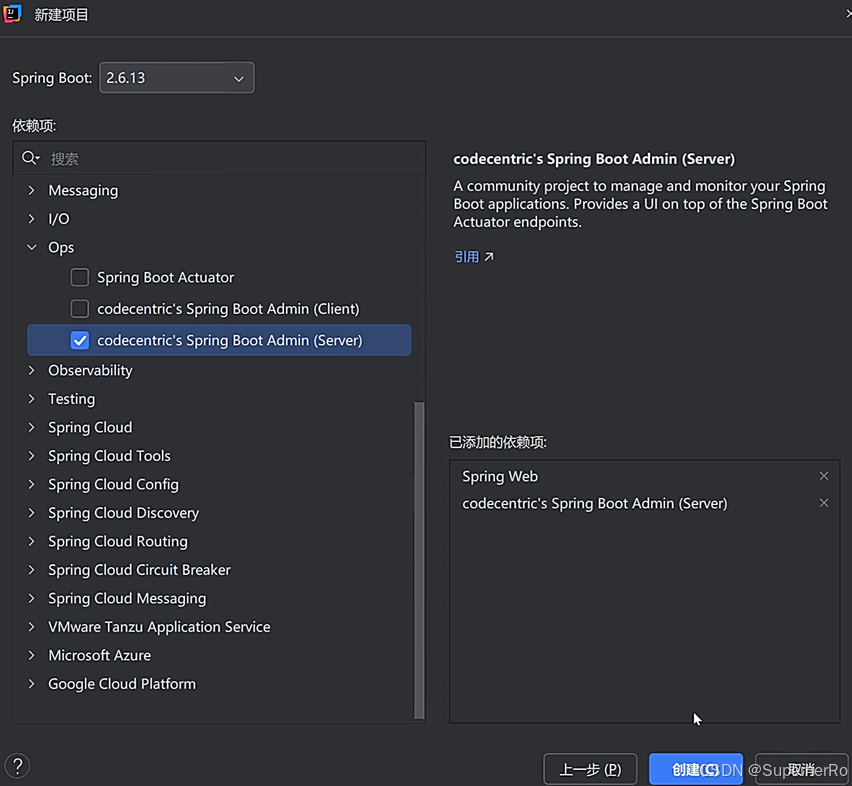Viewport: 852px width, 786px height.
Task: Expand the Spring Cloud Routing category
Action: pyautogui.click(x=32, y=541)
